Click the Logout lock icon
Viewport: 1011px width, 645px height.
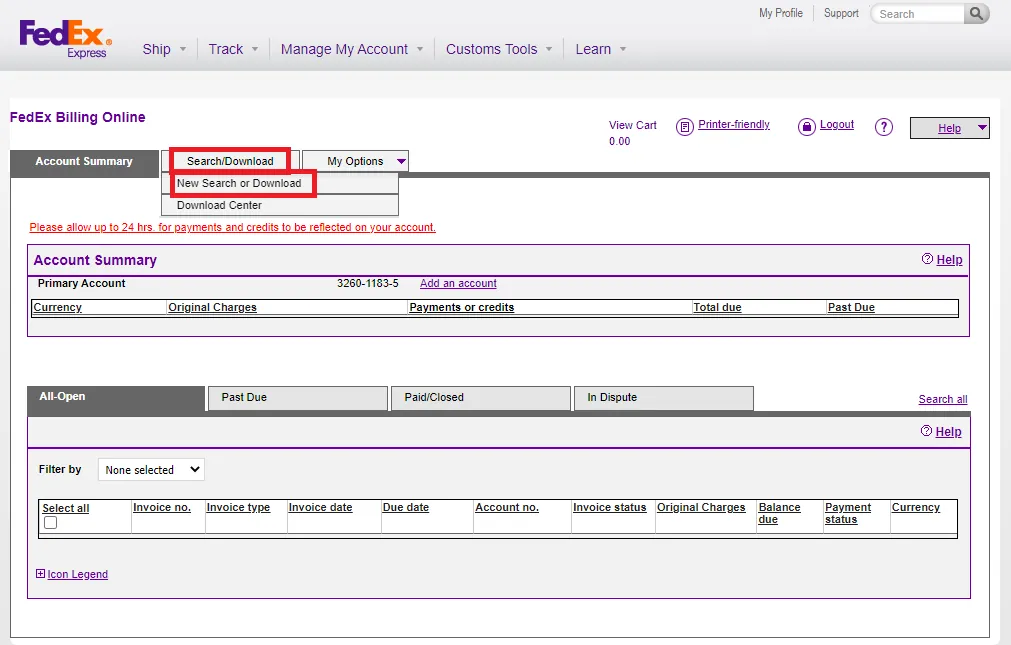[807, 126]
